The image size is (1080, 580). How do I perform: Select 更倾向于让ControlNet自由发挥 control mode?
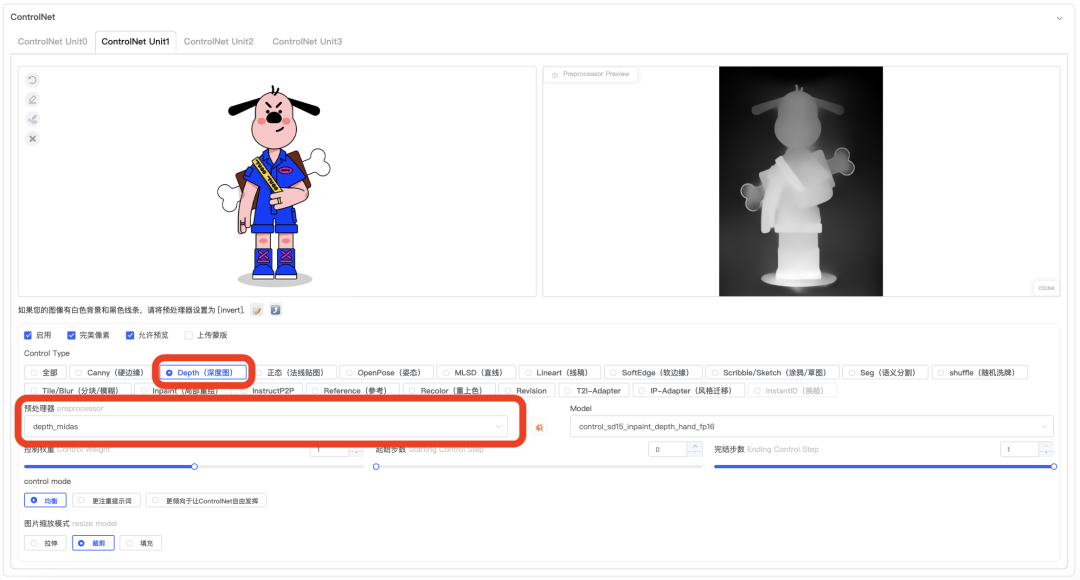coord(206,501)
